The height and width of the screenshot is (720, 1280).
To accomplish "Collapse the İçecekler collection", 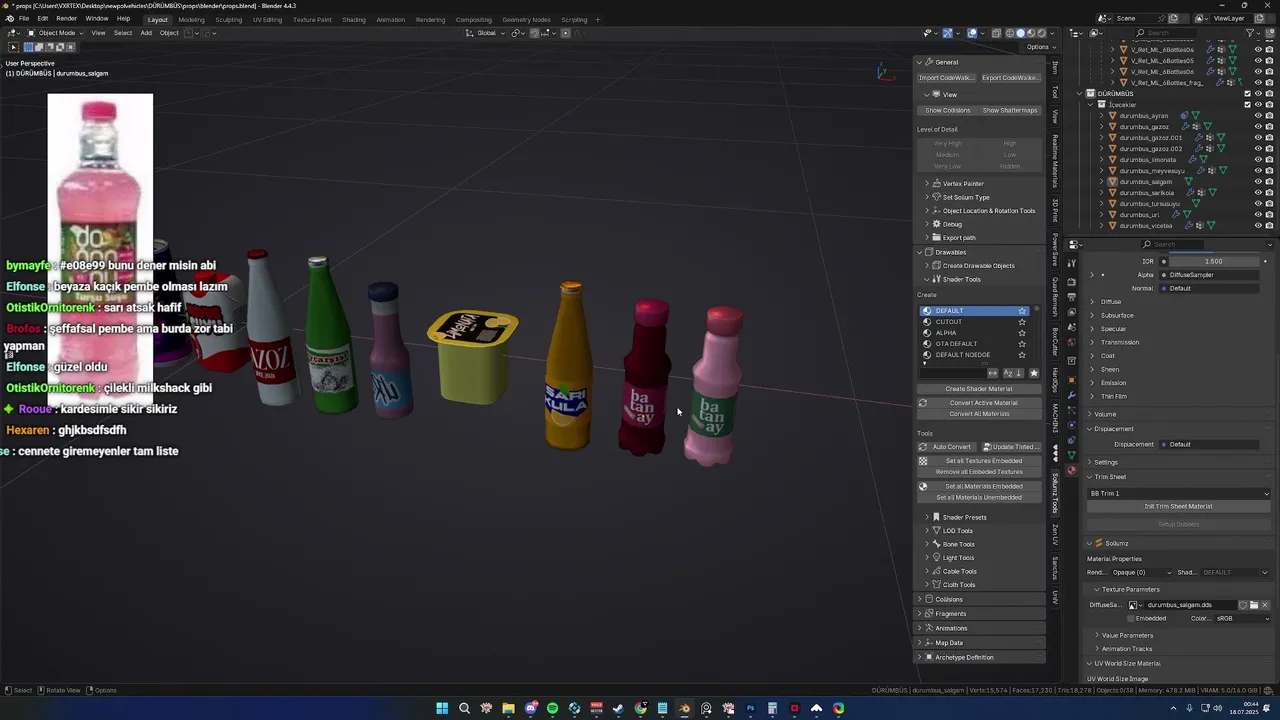I will click(x=1090, y=104).
